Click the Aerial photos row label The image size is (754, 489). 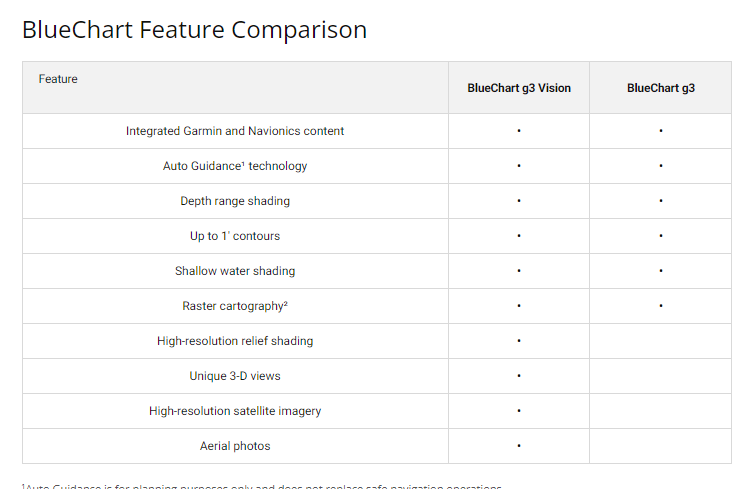tap(235, 446)
